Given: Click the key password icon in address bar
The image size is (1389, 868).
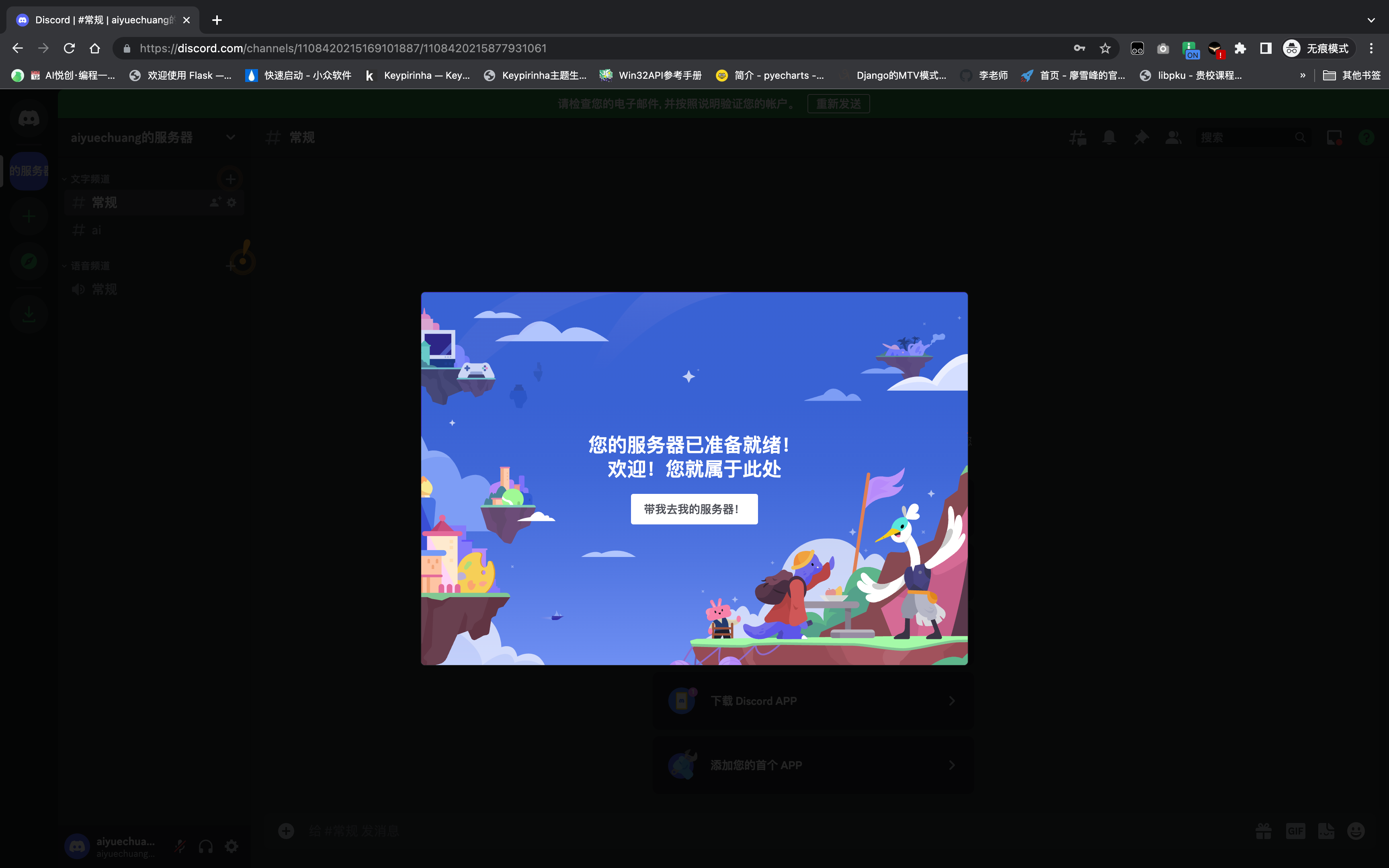Looking at the screenshot, I should pyautogui.click(x=1079, y=48).
